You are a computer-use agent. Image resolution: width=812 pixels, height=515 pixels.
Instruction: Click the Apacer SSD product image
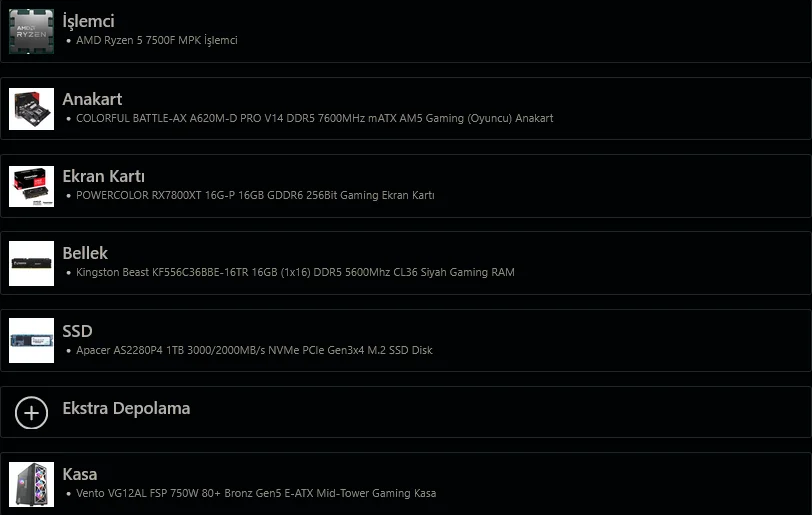pos(31,341)
